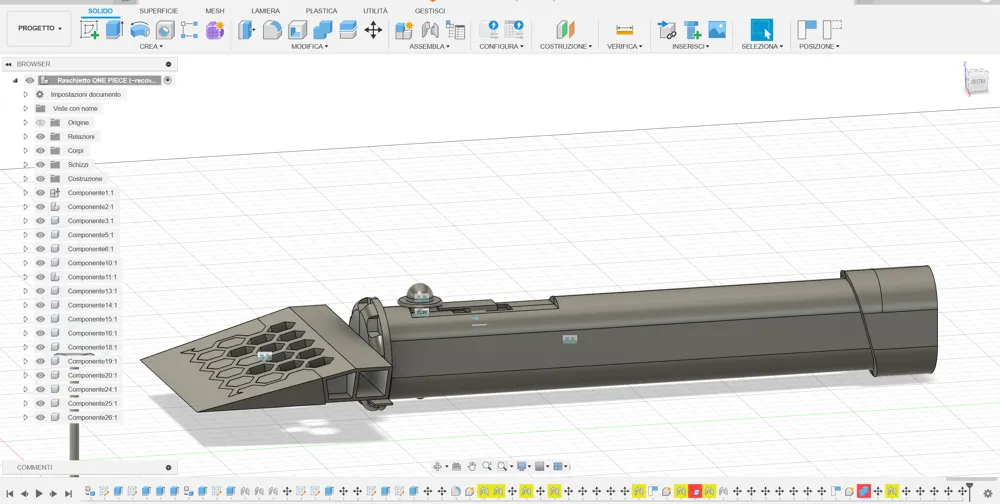Screen dimensions: 1000x504
Task: Select the first Position panel icon
Action: (x=807, y=29)
